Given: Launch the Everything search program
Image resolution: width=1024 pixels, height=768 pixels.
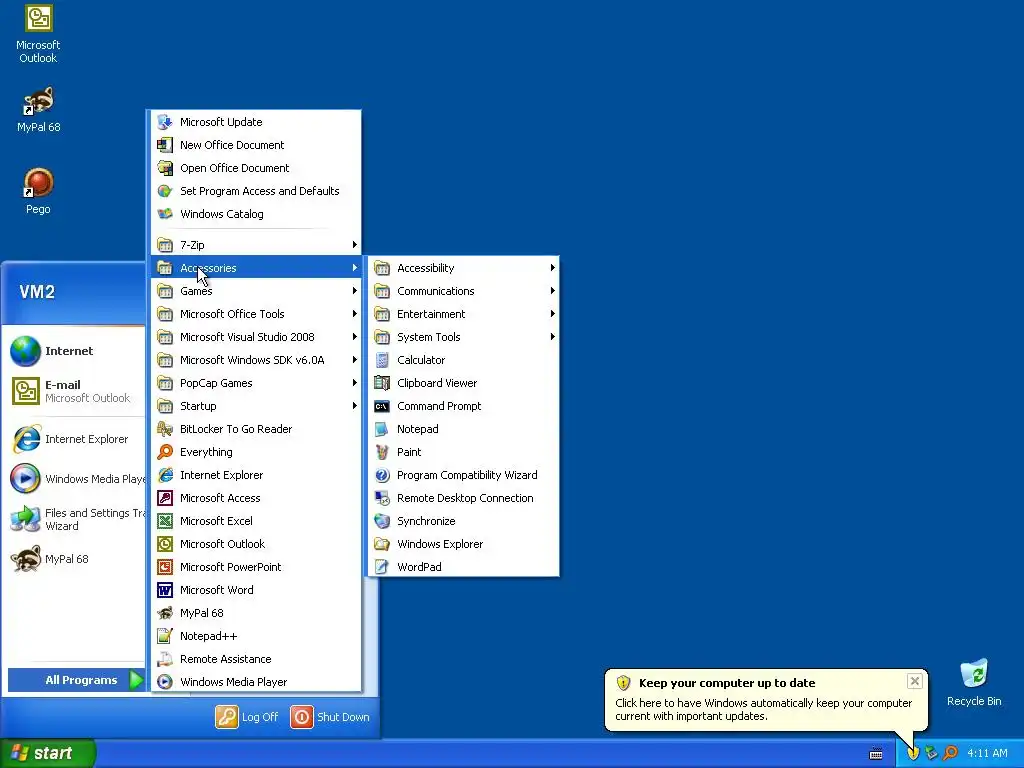Looking at the screenshot, I should 255,452.
